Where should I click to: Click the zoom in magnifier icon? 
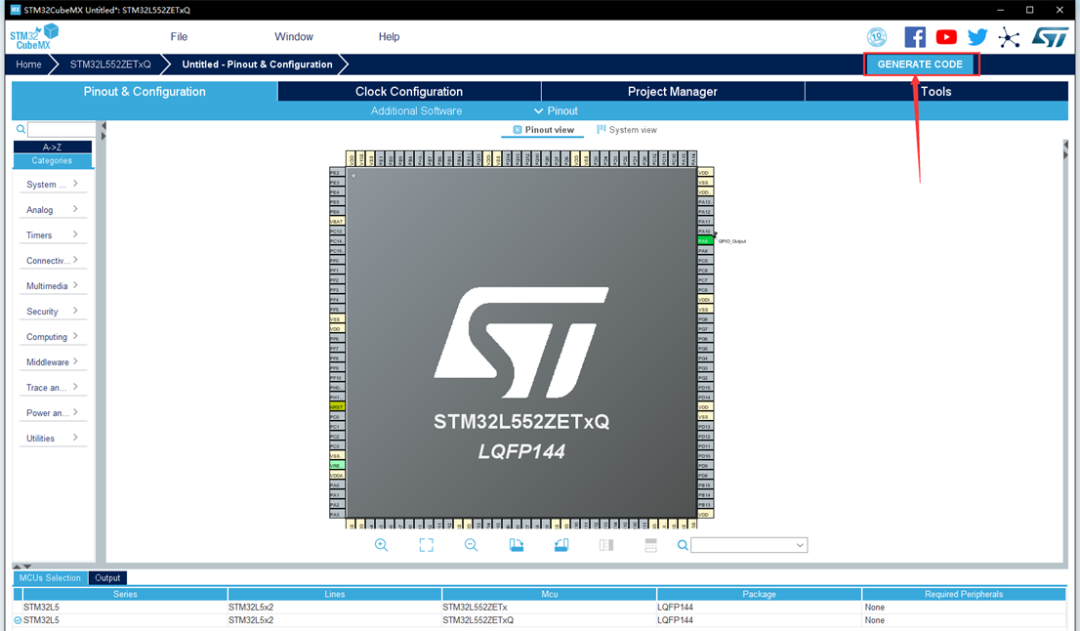(x=381, y=544)
